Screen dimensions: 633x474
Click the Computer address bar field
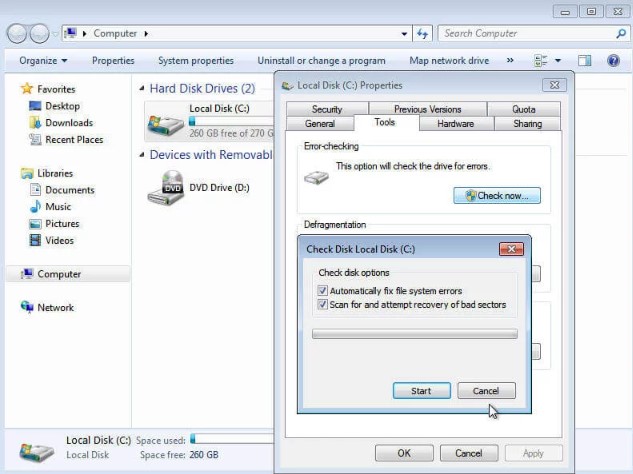237,34
